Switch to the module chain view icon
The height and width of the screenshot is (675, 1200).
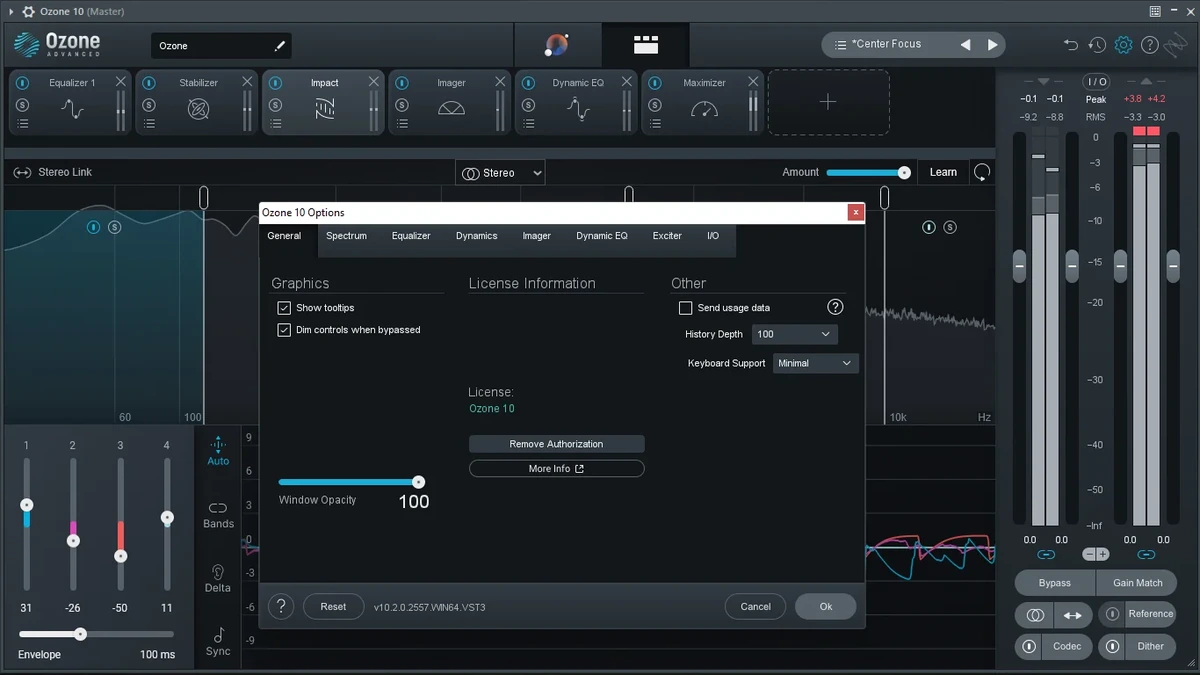pyautogui.click(x=646, y=45)
